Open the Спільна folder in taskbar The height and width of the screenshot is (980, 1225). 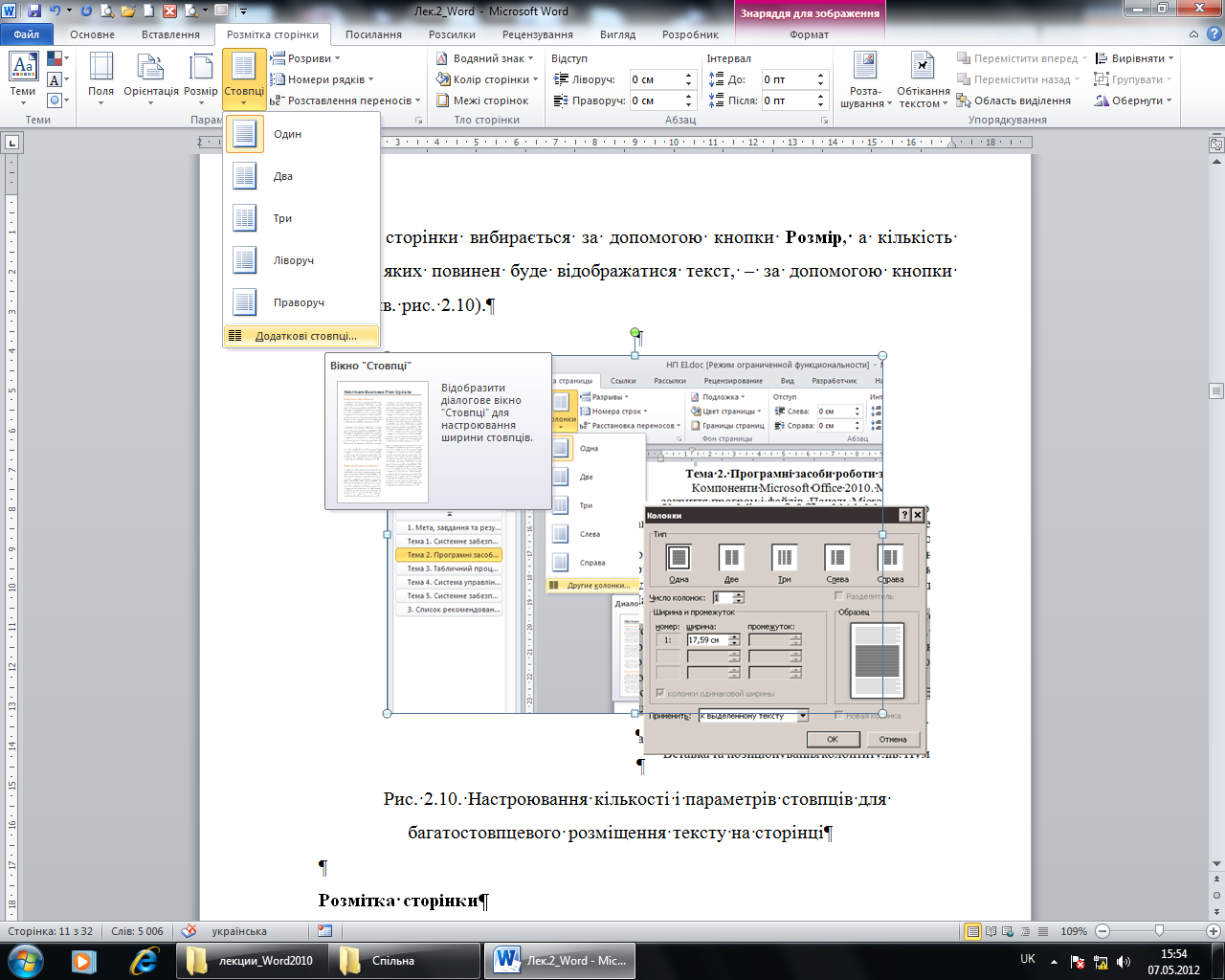(x=405, y=961)
